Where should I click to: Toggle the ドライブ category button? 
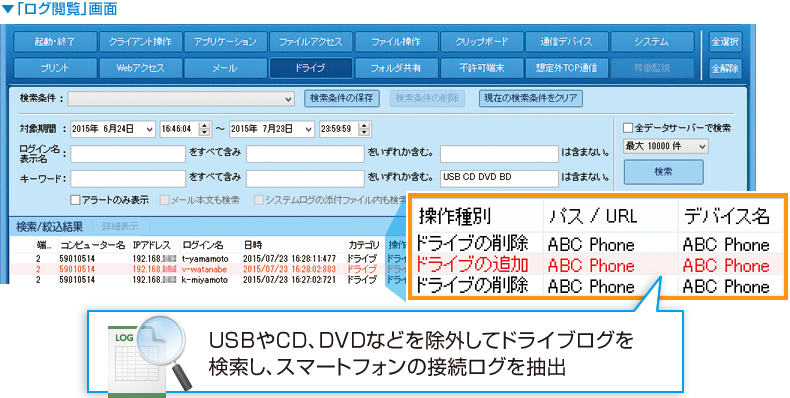[x=310, y=68]
